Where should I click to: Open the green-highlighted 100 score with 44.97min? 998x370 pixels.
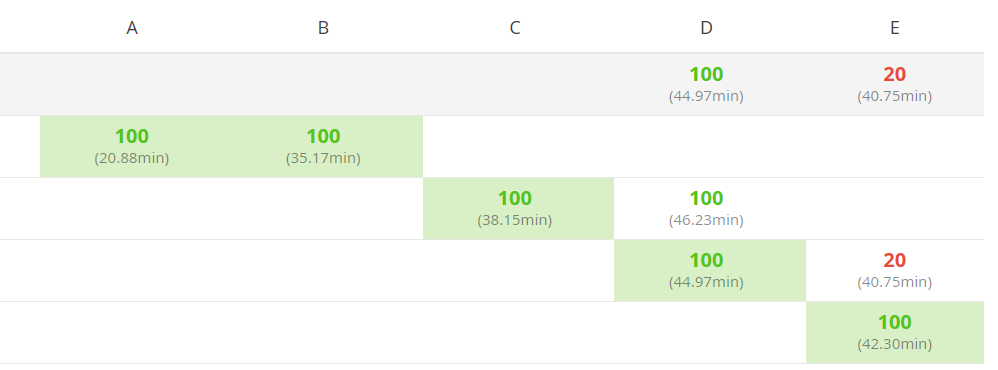click(x=706, y=260)
